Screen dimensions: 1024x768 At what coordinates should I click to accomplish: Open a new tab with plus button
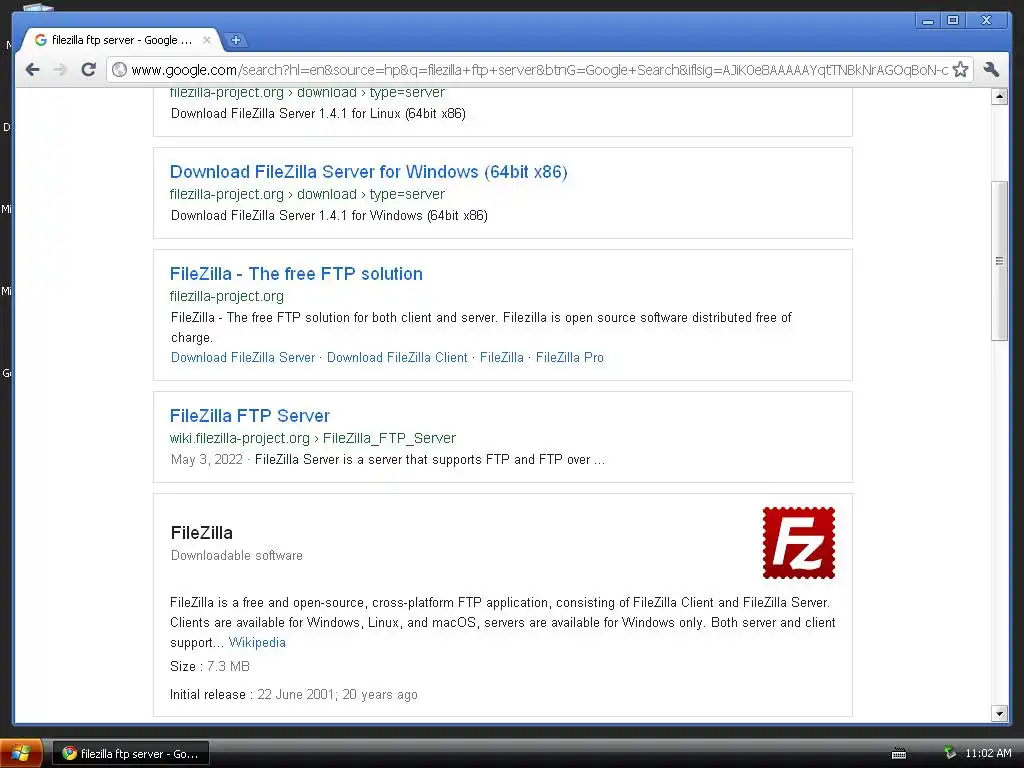pos(236,40)
